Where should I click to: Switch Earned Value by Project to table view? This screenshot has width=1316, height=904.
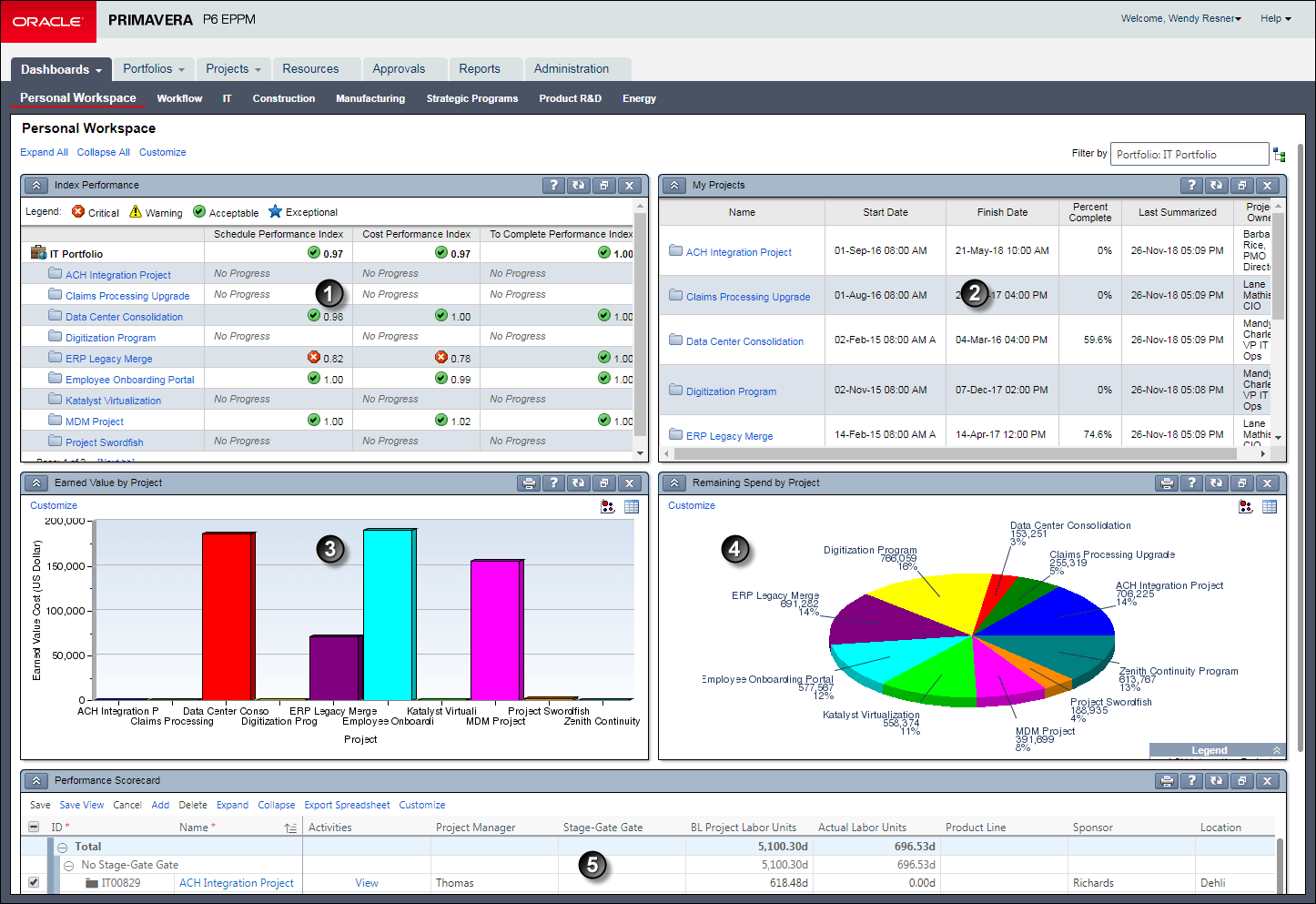[632, 506]
